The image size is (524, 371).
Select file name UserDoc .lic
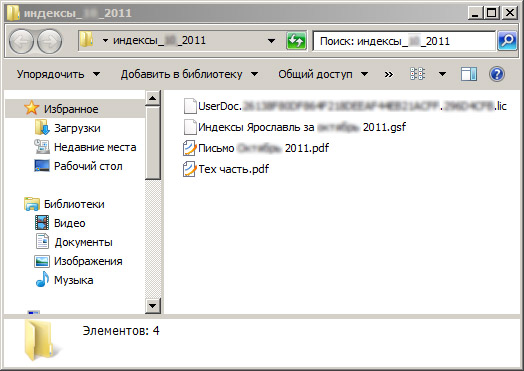[353, 106]
